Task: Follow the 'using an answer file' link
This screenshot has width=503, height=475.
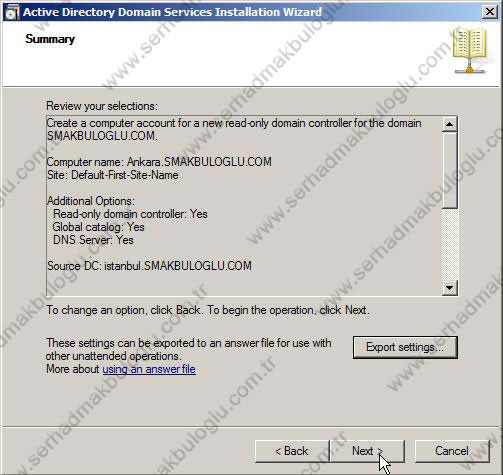Action: click(x=149, y=369)
